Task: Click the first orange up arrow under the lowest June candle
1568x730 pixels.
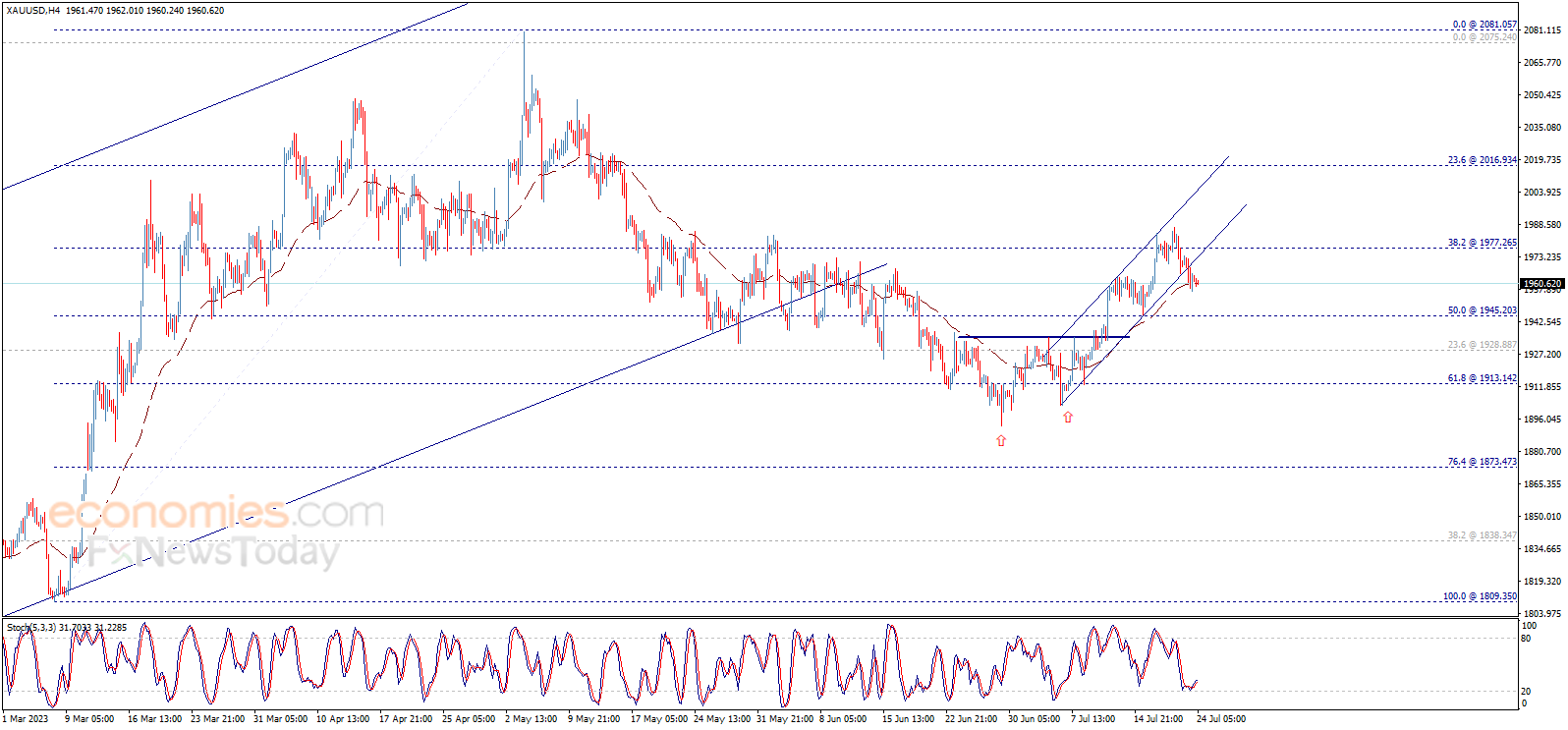Action: pyautogui.click(x=1001, y=441)
